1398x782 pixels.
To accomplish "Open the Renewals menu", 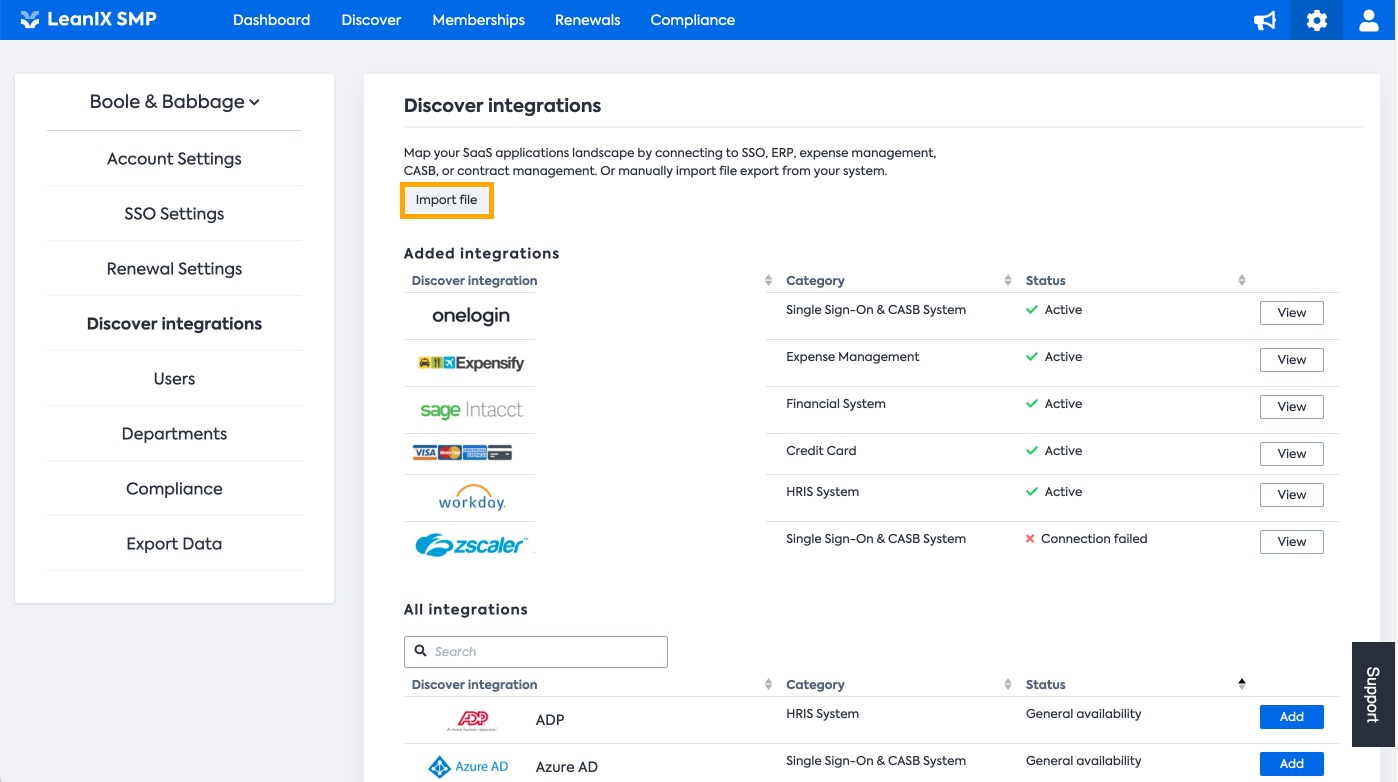I will click(588, 20).
